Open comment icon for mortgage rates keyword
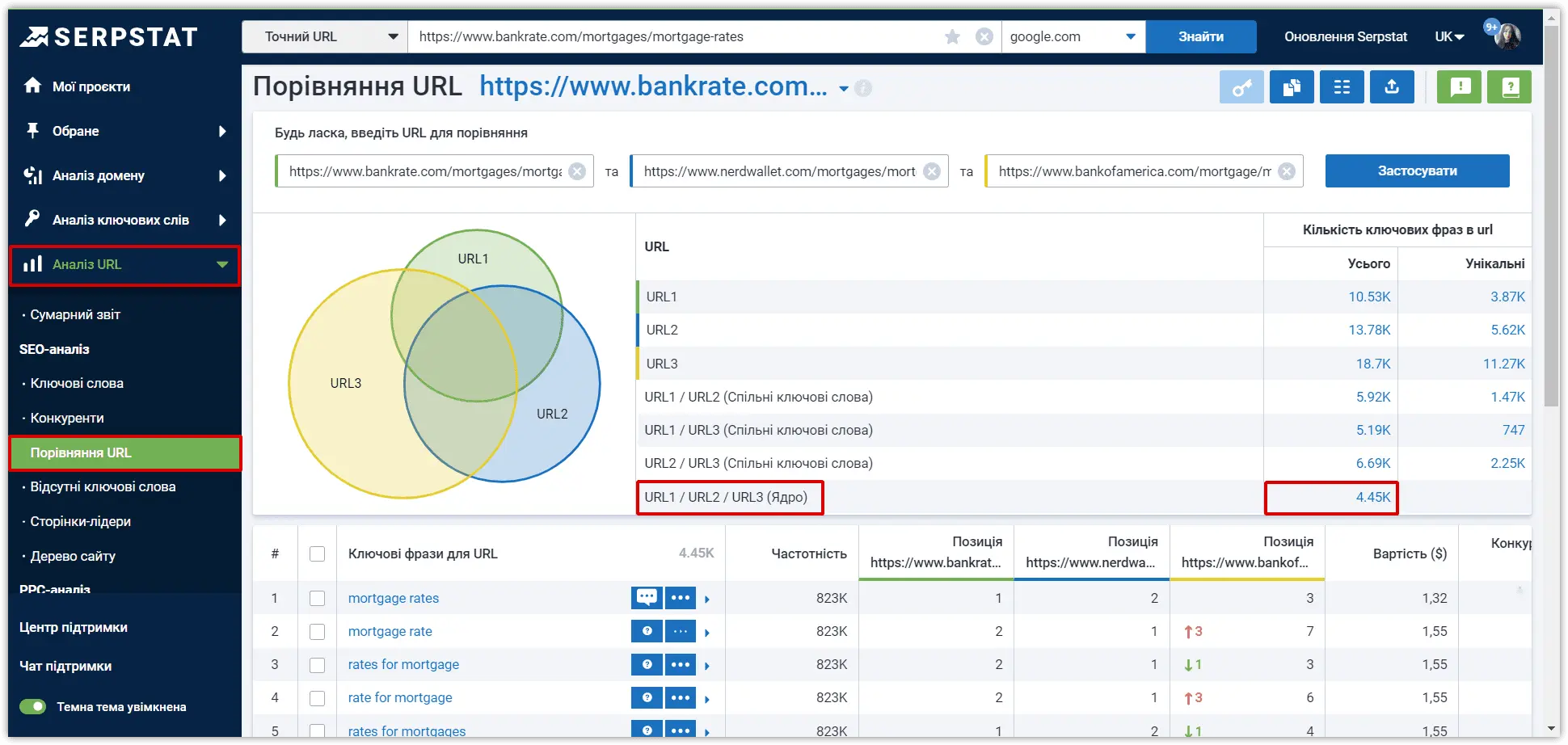 pos(647,598)
